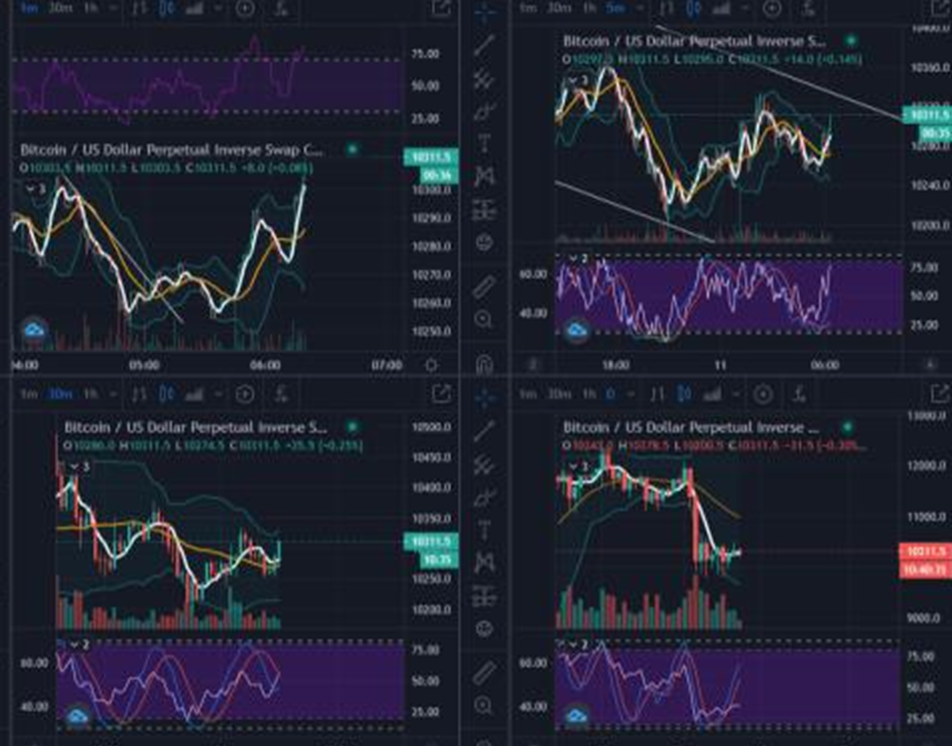The image size is (952, 746).
Task: Open the patterns tool beside the daily chart
Action: tap(484, 563)
